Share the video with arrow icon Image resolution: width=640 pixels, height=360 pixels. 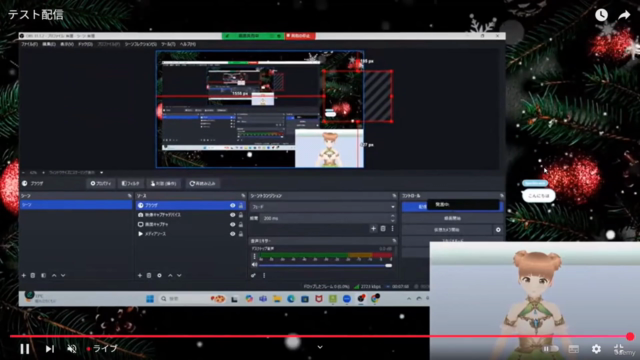624,15
